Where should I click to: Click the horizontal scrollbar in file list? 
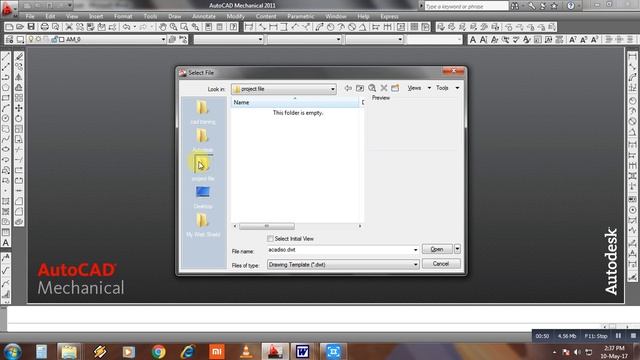(x=267, y=226)
